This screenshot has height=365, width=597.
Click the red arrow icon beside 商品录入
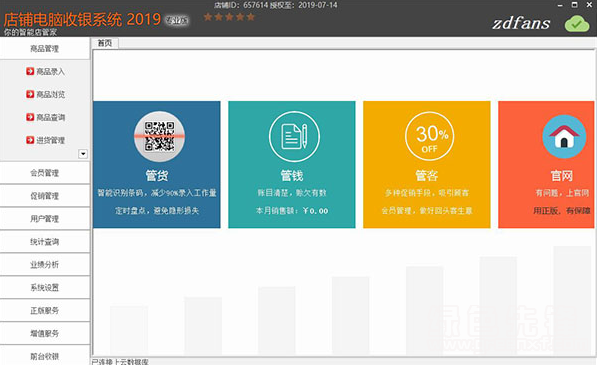click(x=30, y=71)
